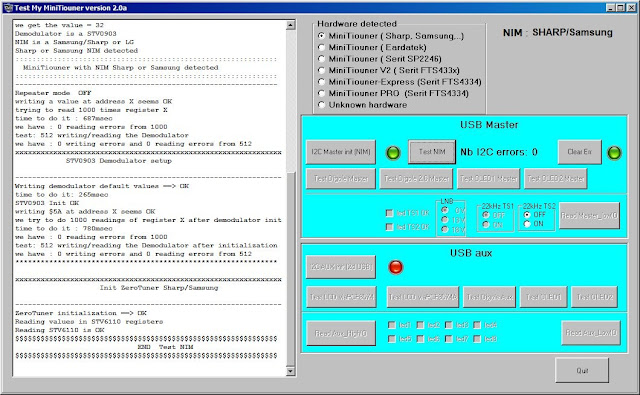Image resolution: width=640 pixels, height=395 pixels.
Task: Turn 22kHz TS2 ON
Action: point(533,224)
